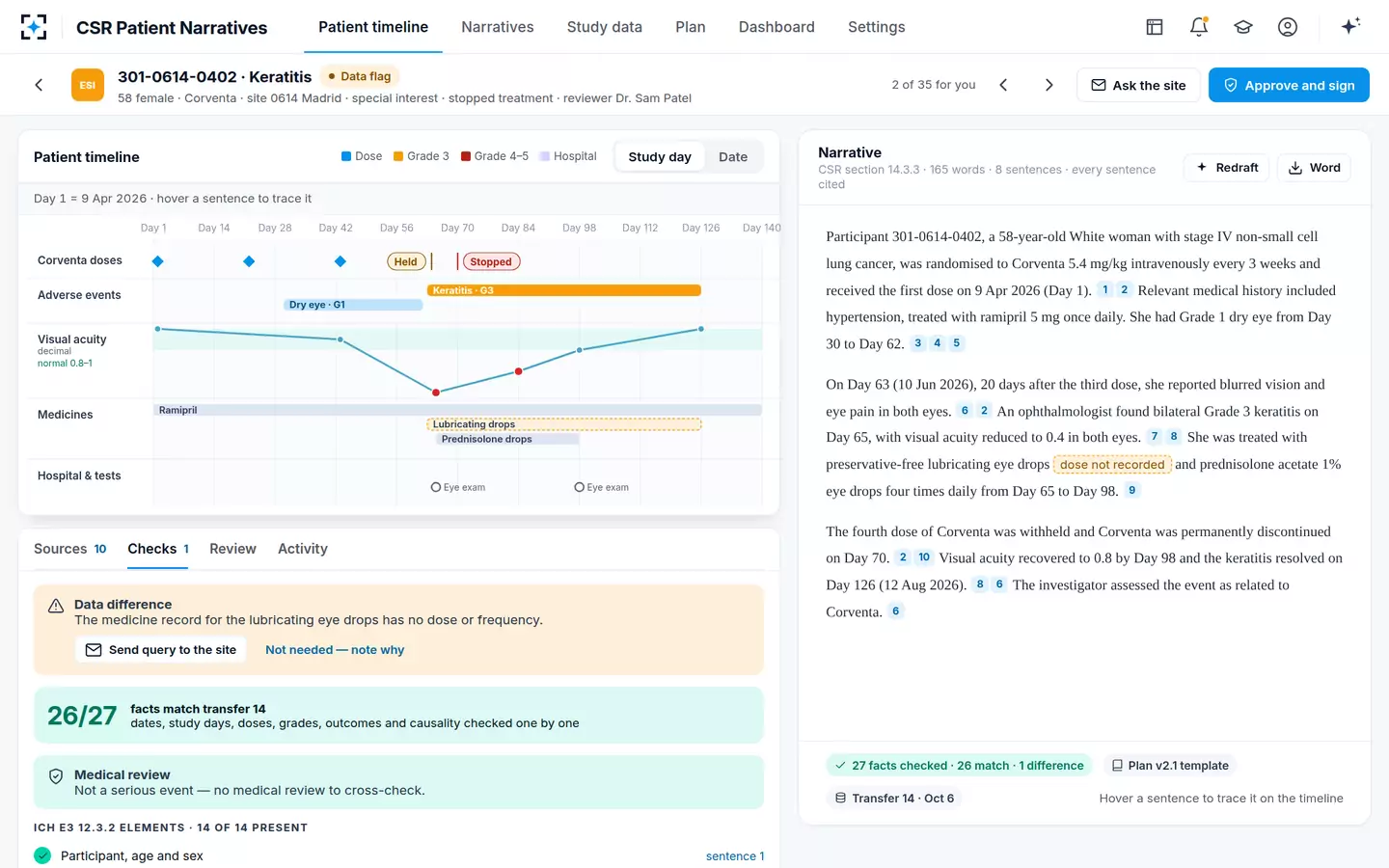The height and width of the screenshot is (868, 1389).
Task: Click the app logo icon
Action: pos(34,27)
